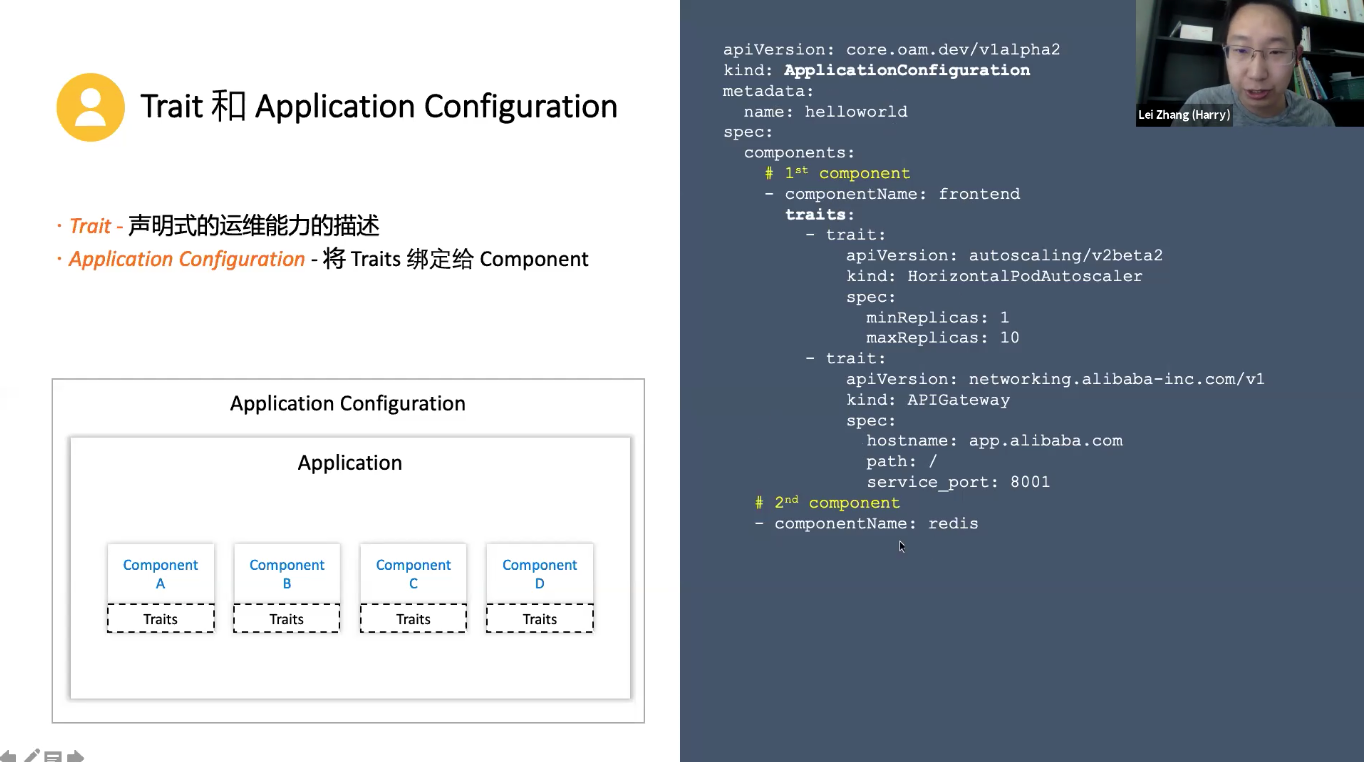Click componentName: redis line
The width and height of the screenshot is (1364, 762).
(x=867, y=524)
